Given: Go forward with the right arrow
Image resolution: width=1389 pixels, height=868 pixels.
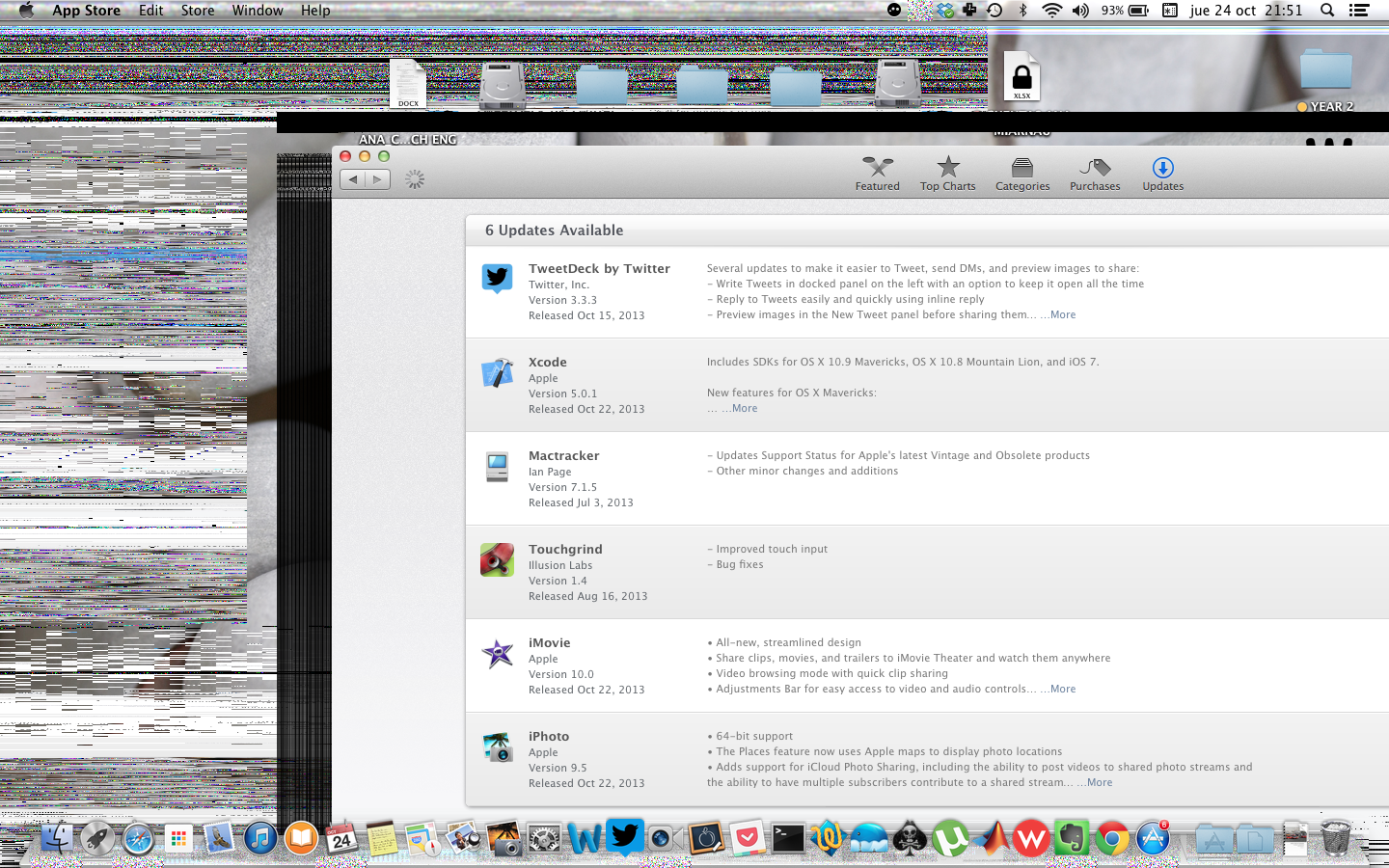Looking at the screenshot, I should point(378,179).
